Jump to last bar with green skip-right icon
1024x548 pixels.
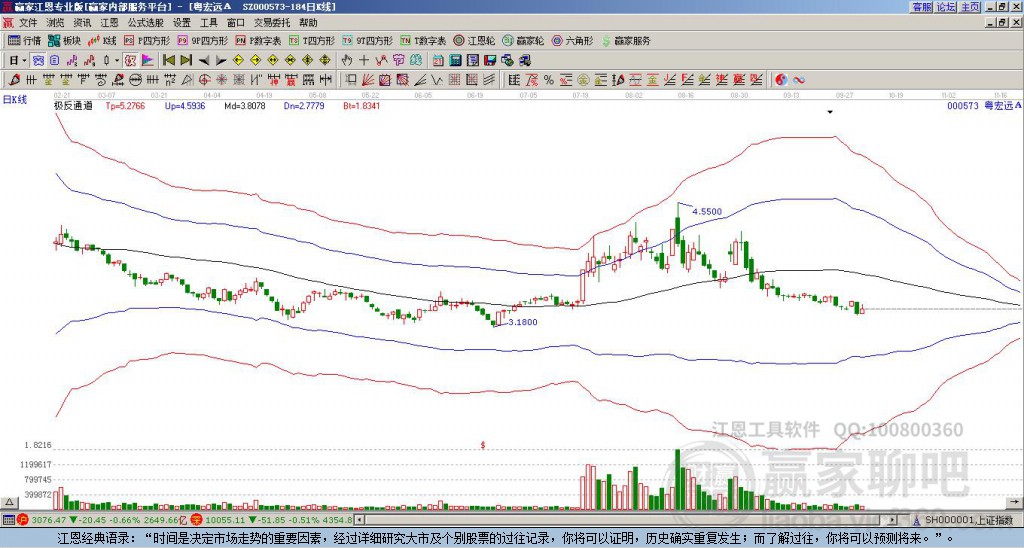(x=185, y=61)
